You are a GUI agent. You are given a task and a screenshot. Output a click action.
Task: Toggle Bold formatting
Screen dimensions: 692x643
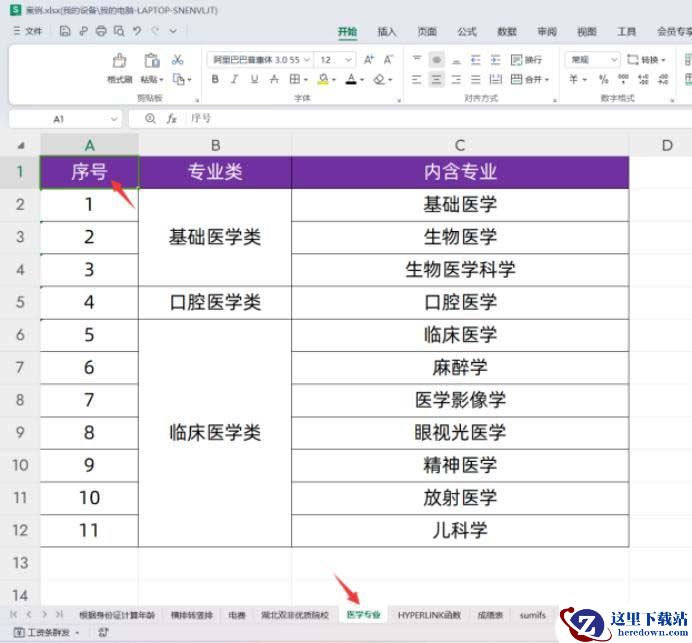(215, 79)
